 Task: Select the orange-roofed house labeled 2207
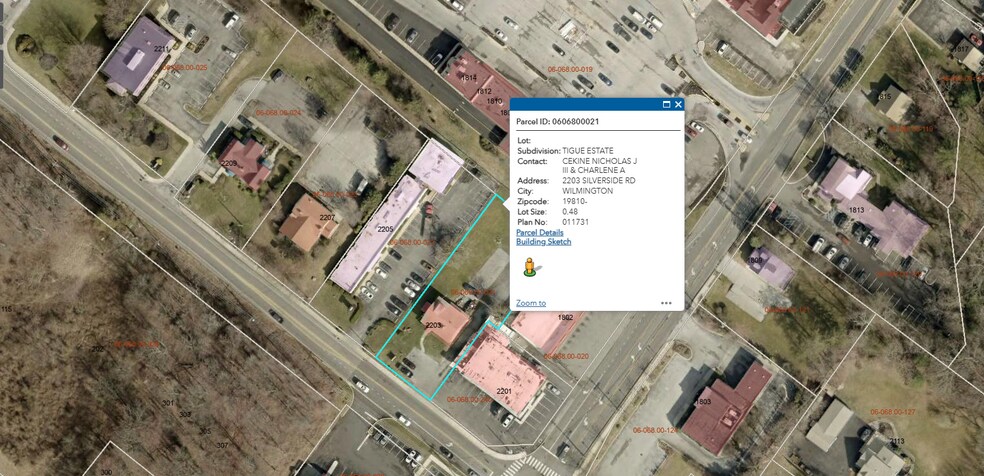tap(308, 223)
